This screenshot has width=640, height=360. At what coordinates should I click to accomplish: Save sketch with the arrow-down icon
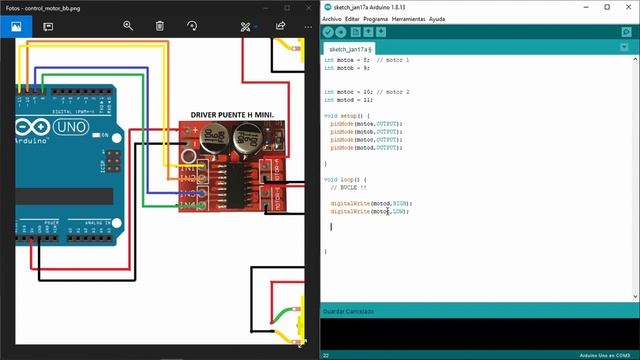pos(381,32)
